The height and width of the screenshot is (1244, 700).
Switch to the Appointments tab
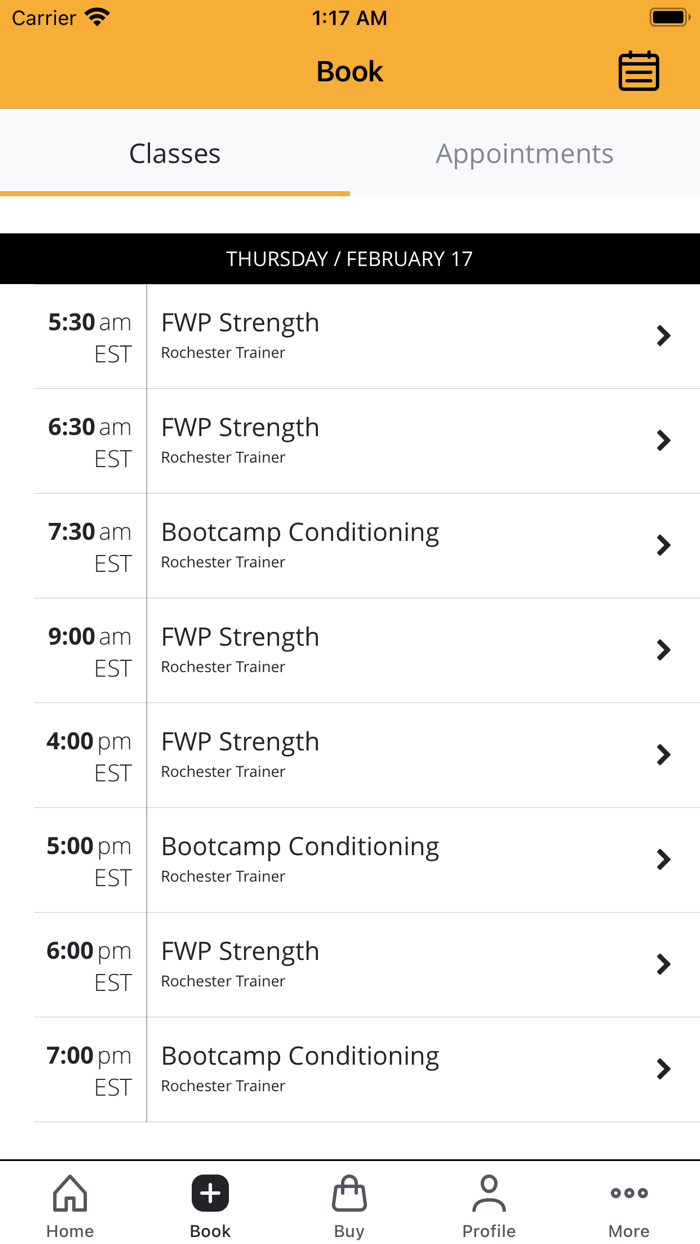524,154
